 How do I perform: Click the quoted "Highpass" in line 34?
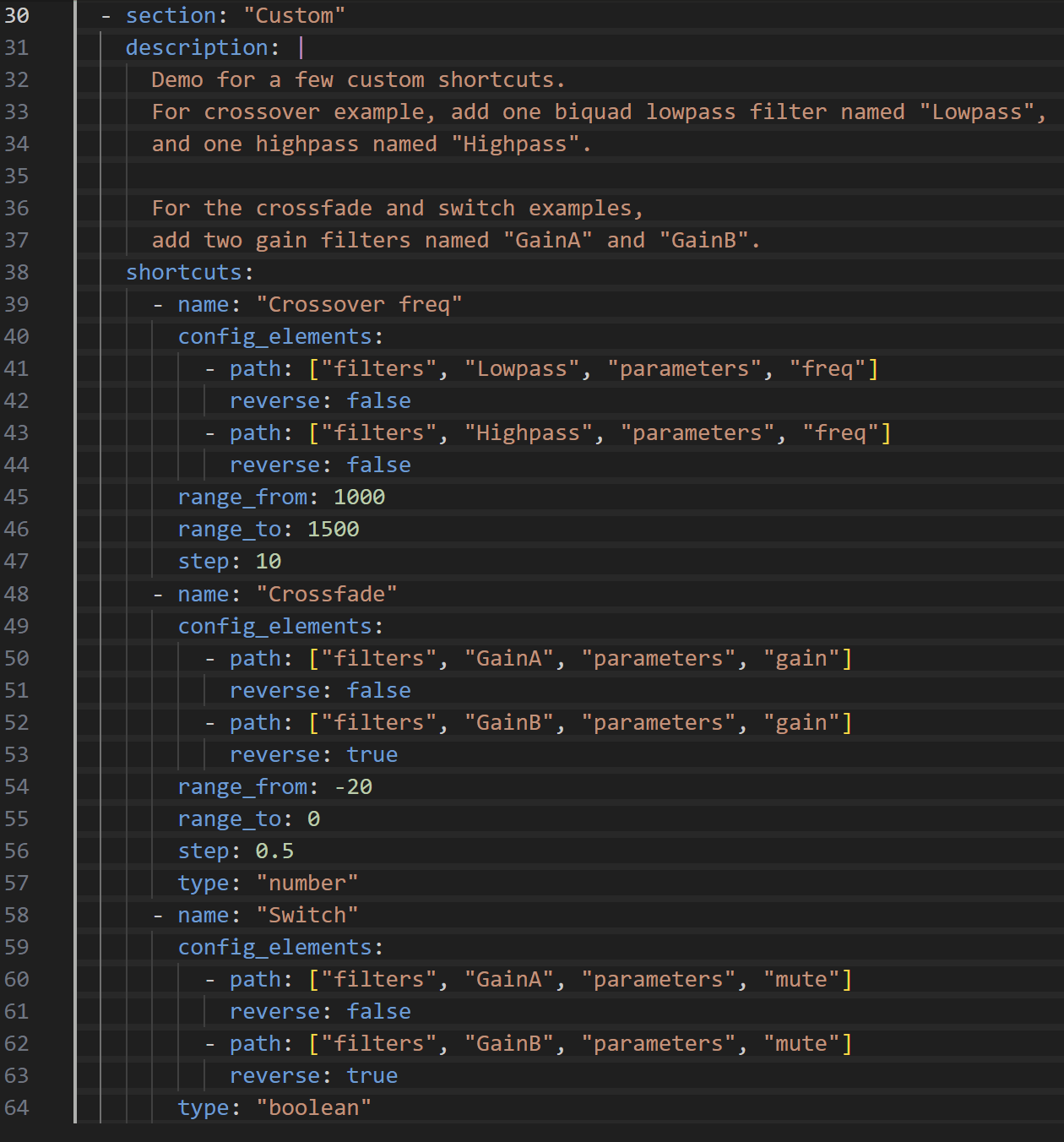coord(514,144)
